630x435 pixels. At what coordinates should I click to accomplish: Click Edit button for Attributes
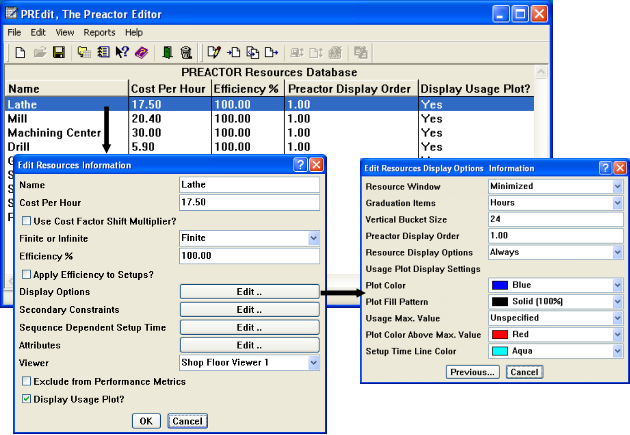point(250,345)
